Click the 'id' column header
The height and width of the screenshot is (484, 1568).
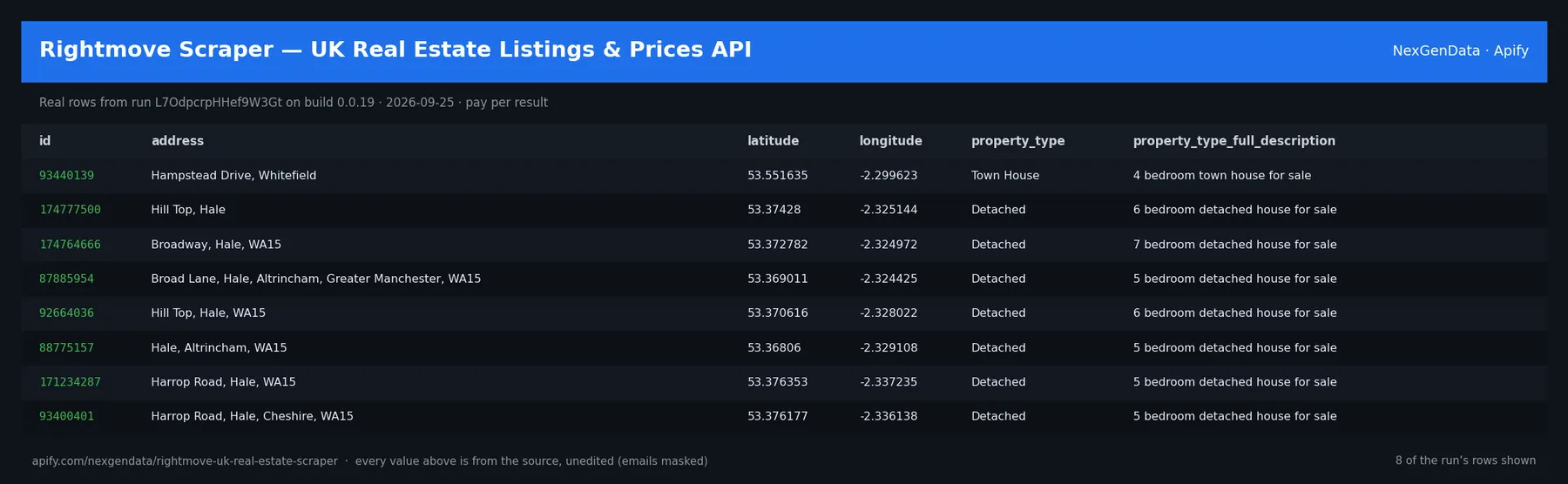click(x=45, y=141)
